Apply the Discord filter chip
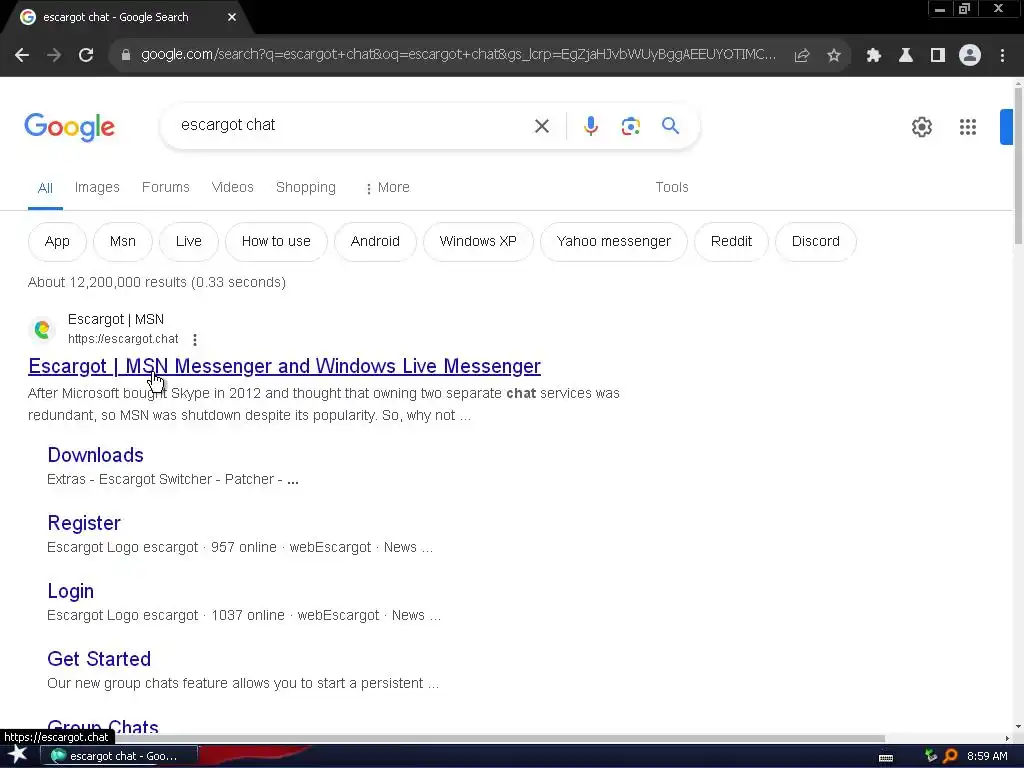 tap(816, 242)
